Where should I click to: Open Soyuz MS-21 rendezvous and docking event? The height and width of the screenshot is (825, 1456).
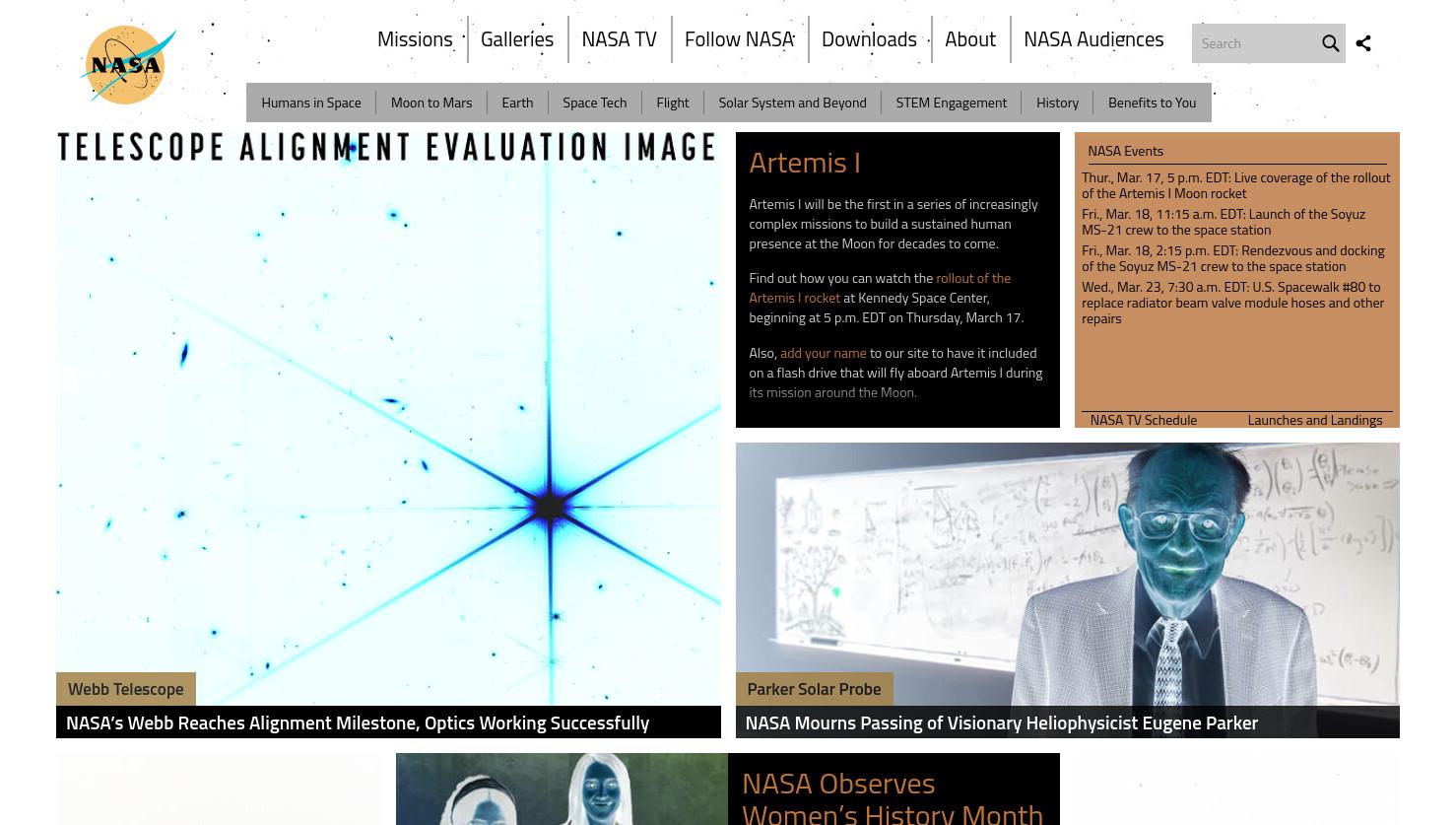click(x=1233, y=258)
